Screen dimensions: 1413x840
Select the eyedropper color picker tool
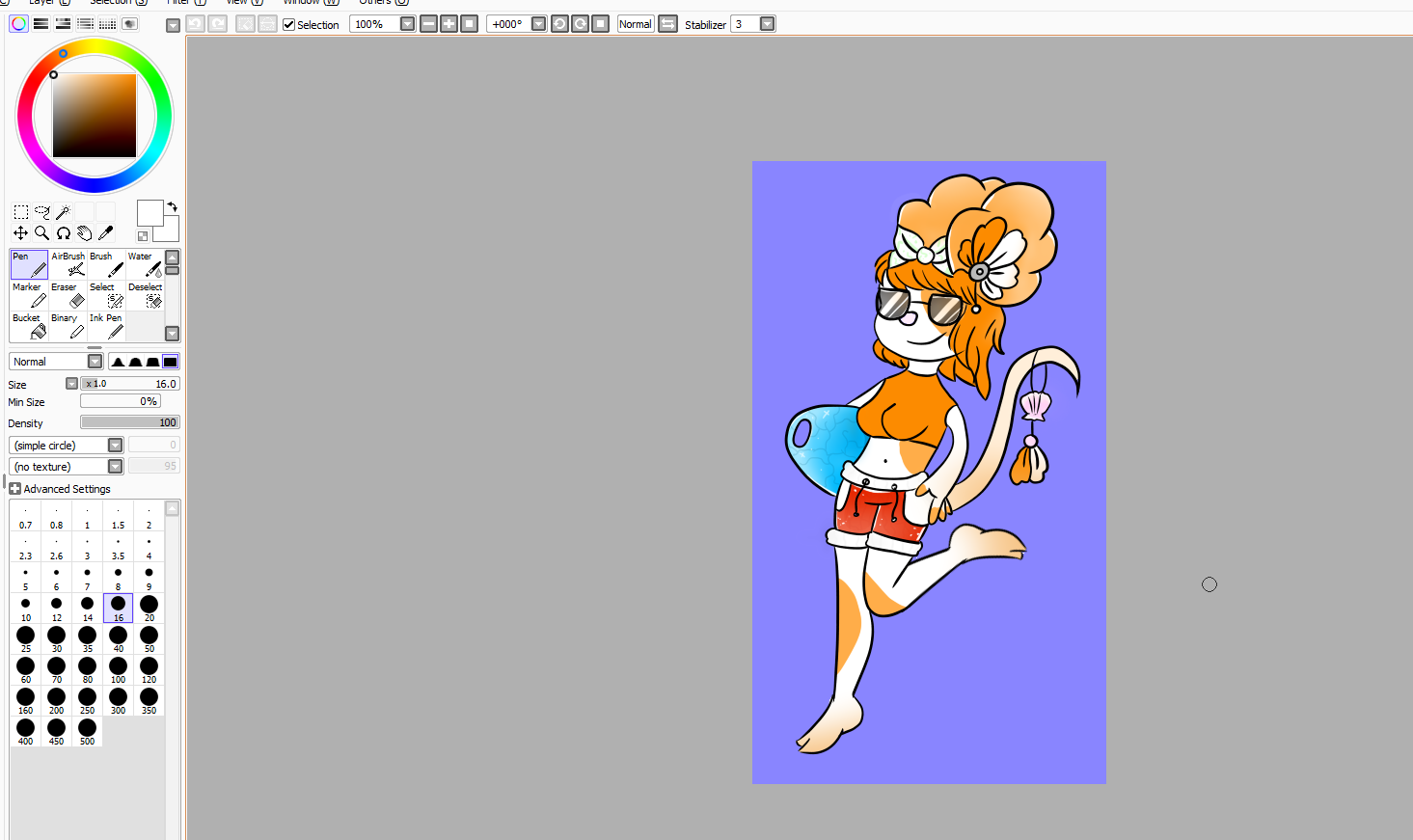105,232
